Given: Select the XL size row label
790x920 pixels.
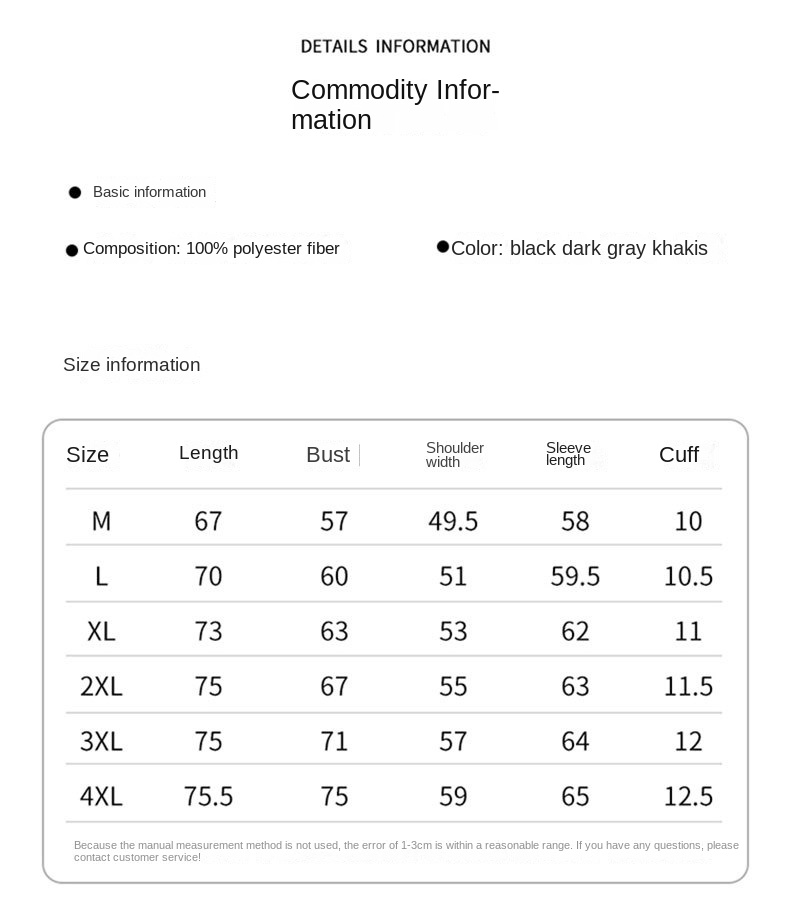Looking at the screenshot, I should click(x=101, y=631).
